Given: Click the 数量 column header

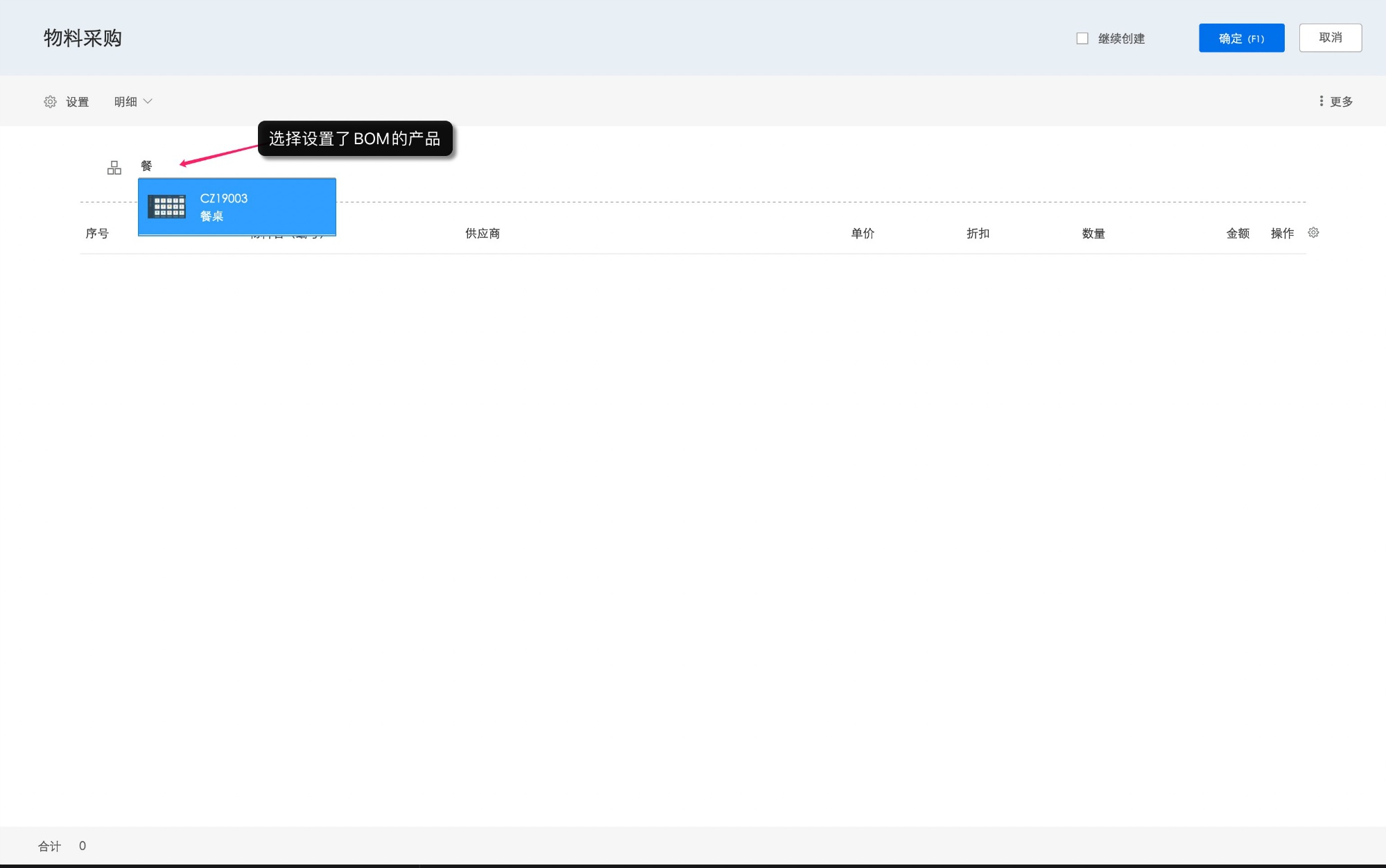Looking at the screenshot, I should pyautogui.click(x=1093, y=234).
